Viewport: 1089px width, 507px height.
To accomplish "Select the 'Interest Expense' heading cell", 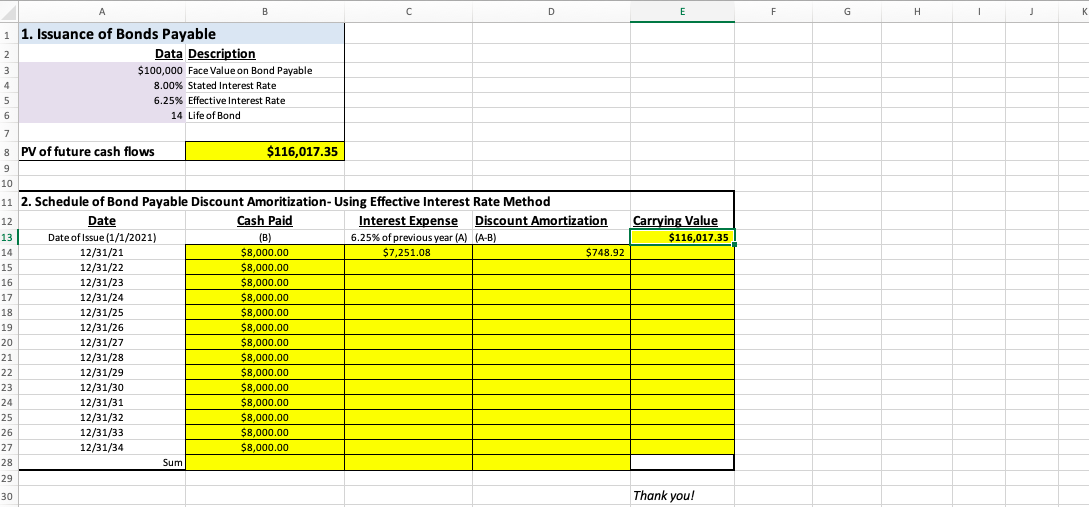I will click(408, 221).
